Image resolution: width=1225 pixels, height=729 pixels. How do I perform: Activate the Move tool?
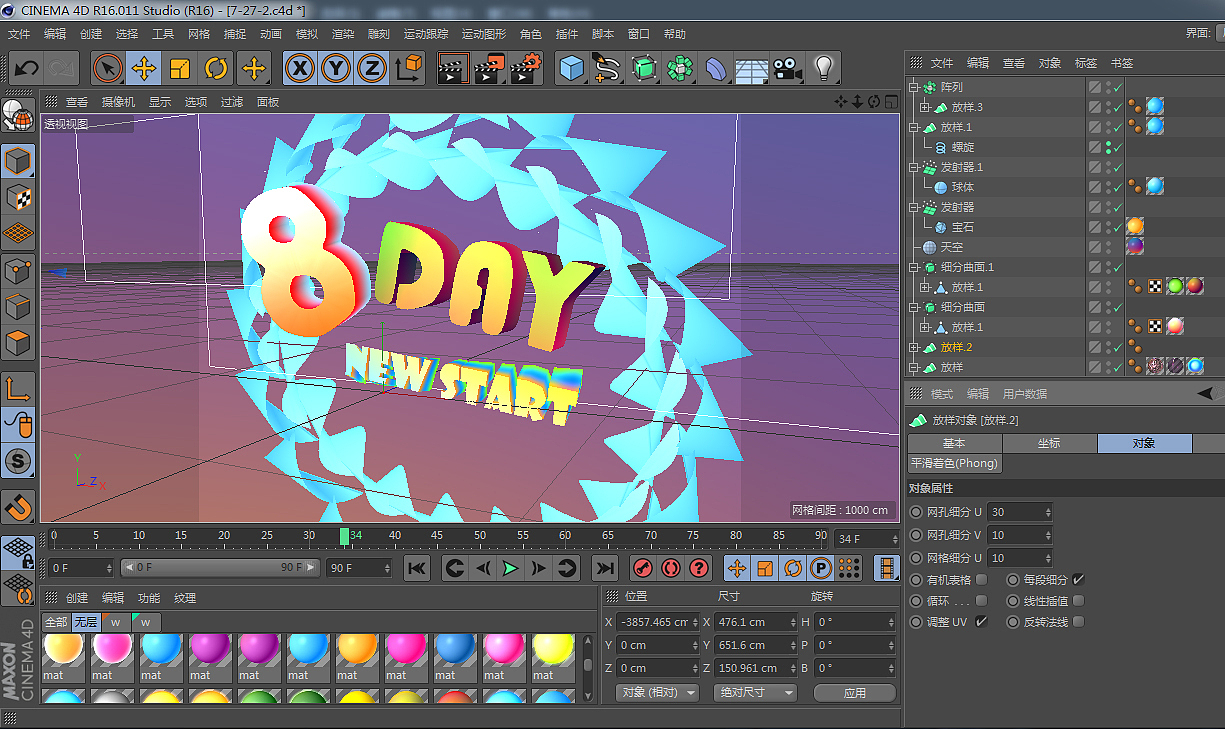tap(144, 69)
